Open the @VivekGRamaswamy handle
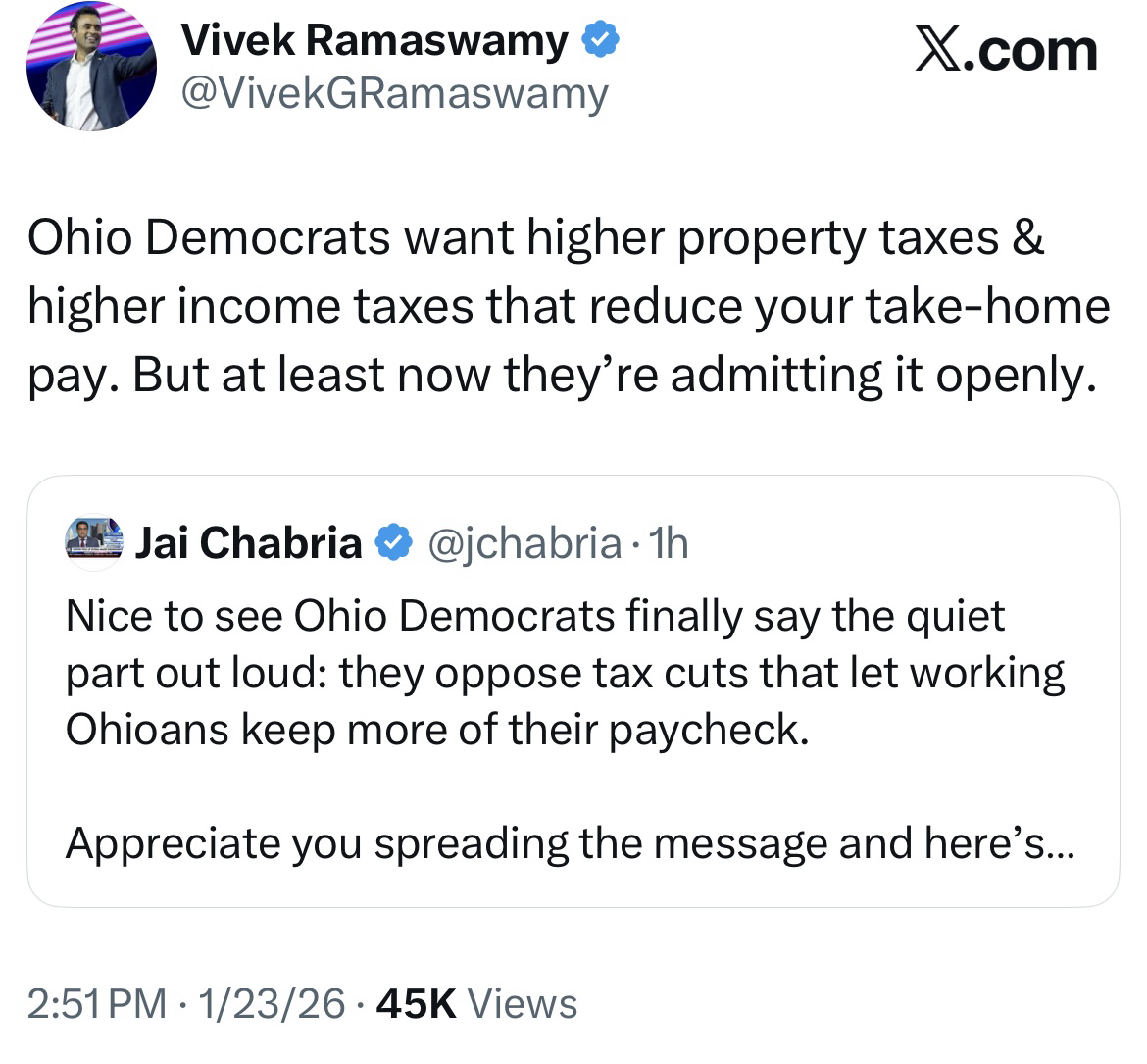1147x1064 pixels. (x=395, y=93)
